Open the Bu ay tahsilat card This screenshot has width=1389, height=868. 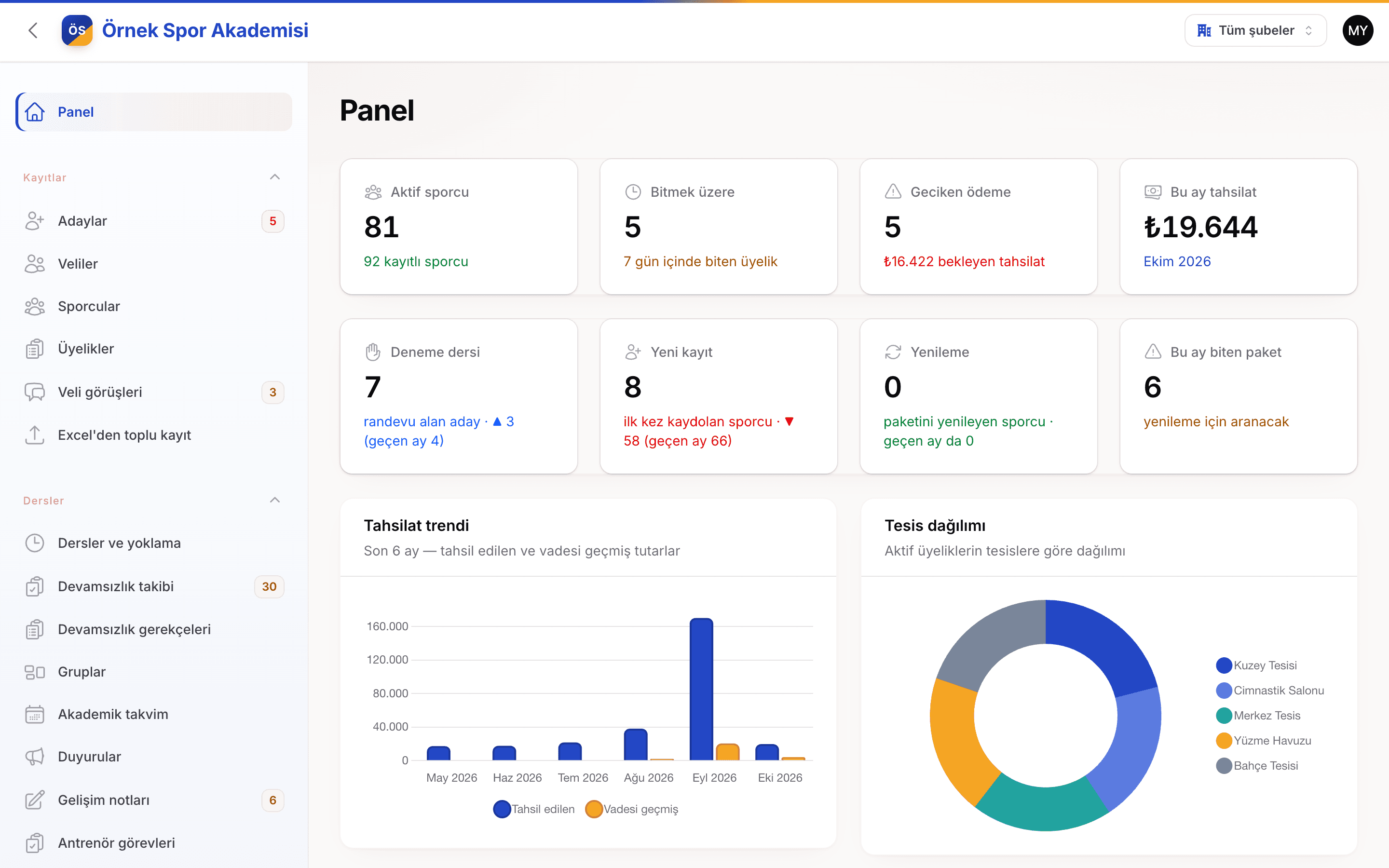(1239, 227)
